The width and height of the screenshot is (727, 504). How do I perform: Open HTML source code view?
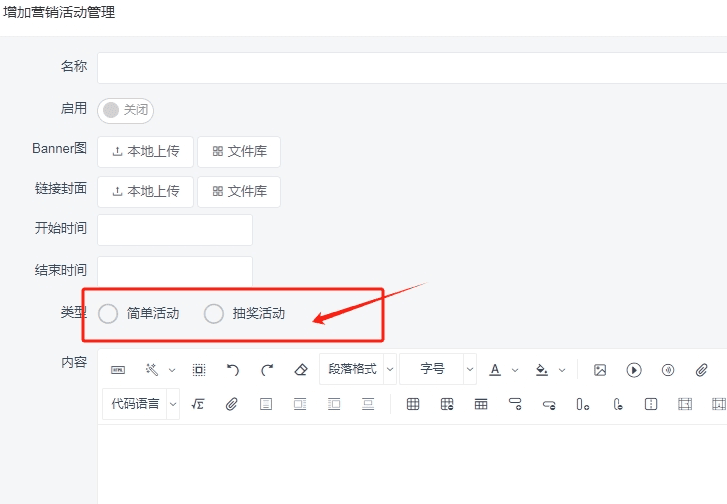[118, 370]
